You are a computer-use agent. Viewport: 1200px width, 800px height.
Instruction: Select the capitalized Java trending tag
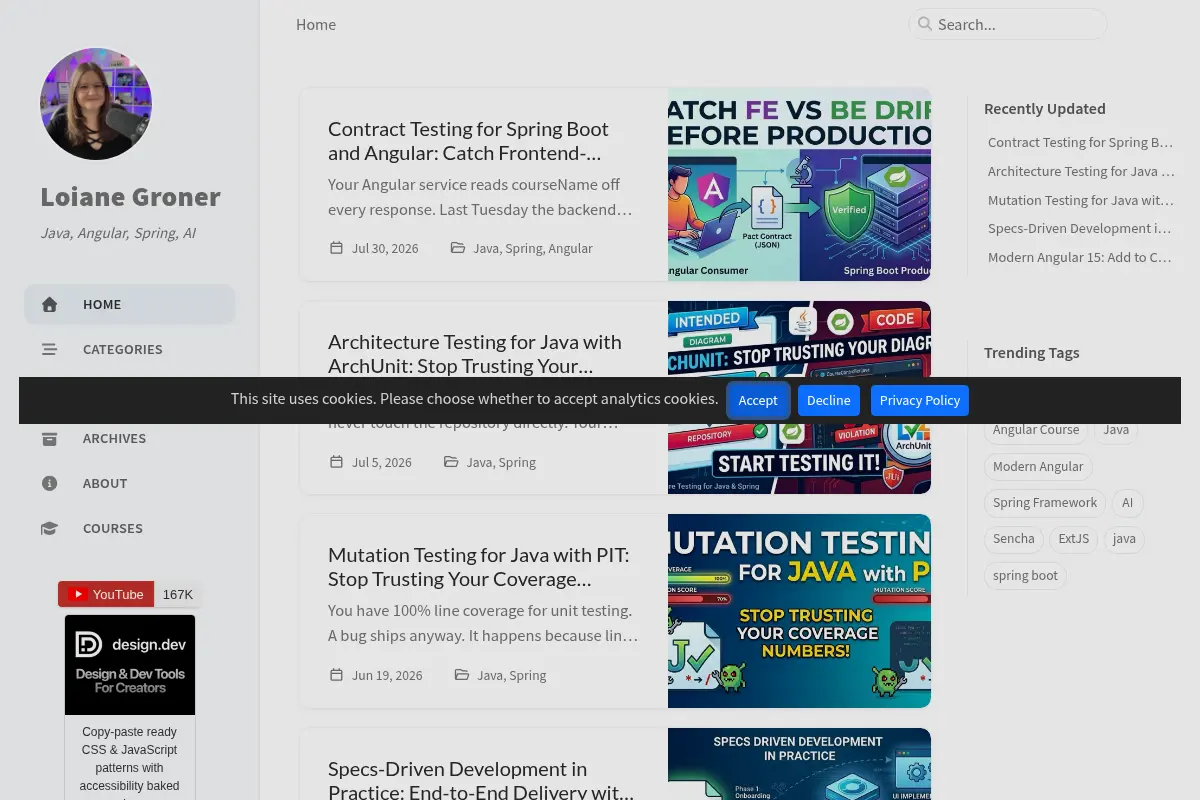point(1116,430)
